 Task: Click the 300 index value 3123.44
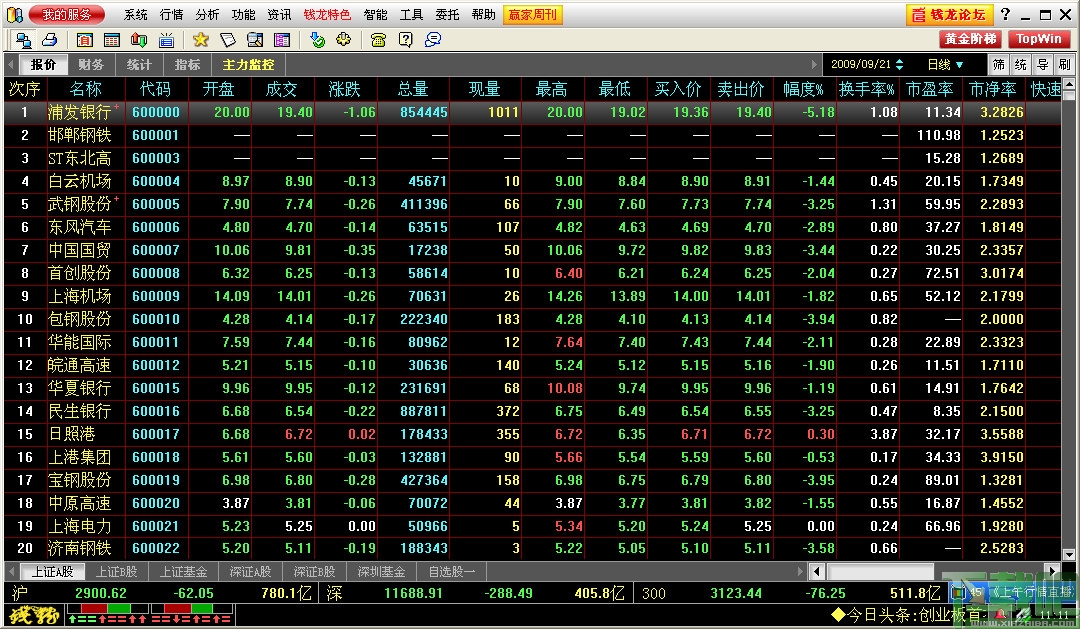(x=736, y=593)
